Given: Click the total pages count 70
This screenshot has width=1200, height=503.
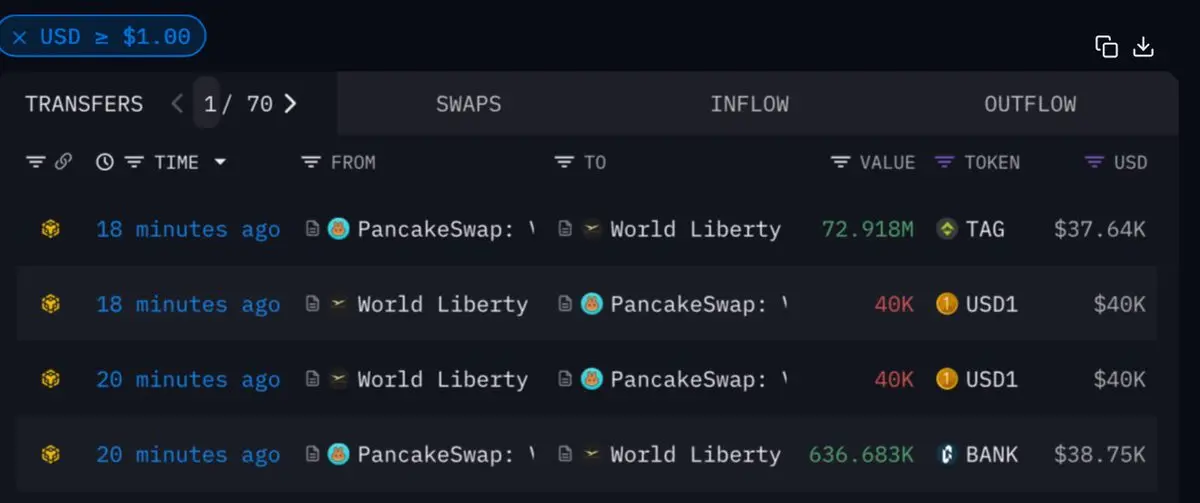Looking at the screenshot, I should (x=259, y=104).
